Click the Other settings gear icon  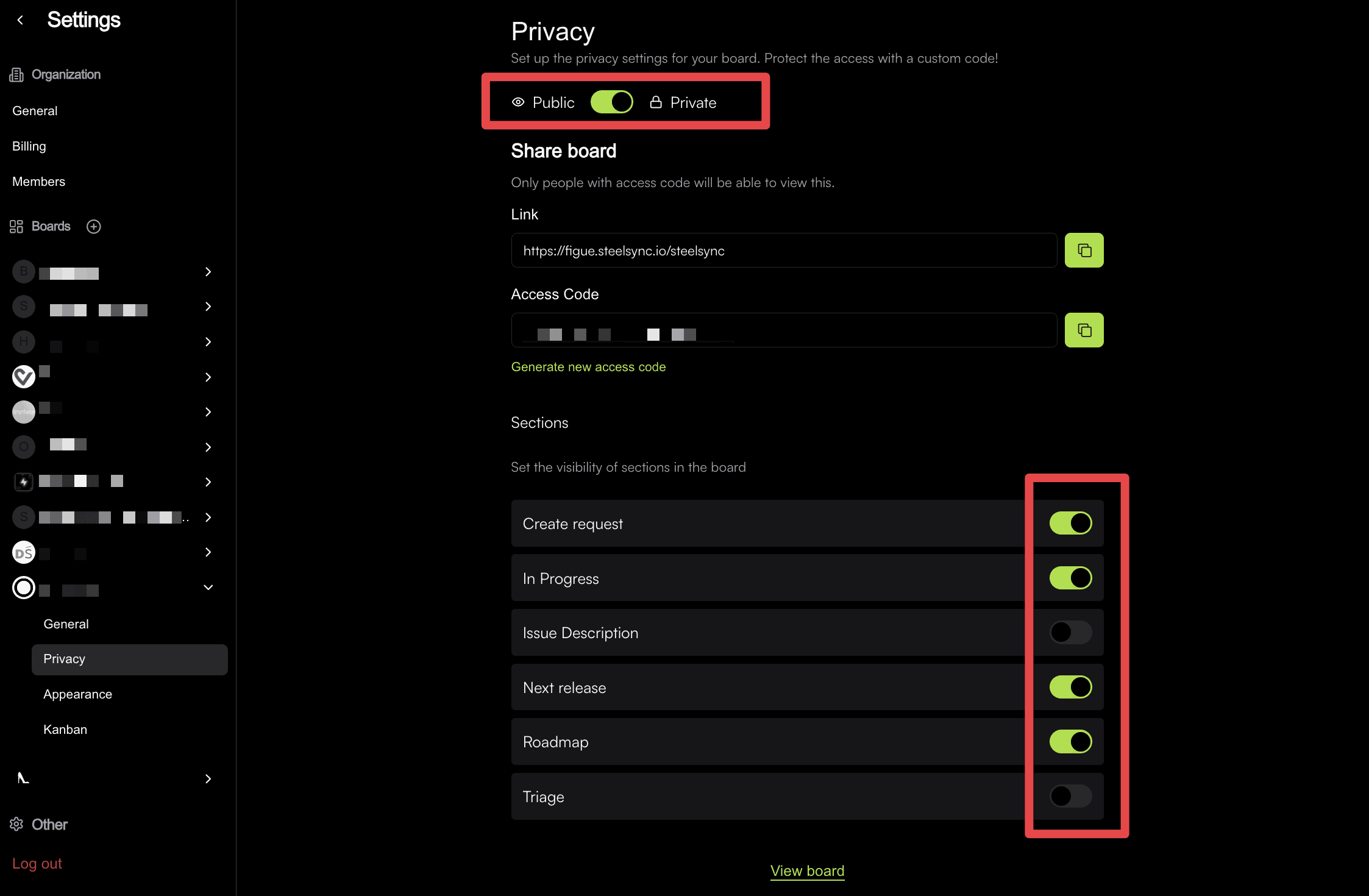click(x=16, y=824)
